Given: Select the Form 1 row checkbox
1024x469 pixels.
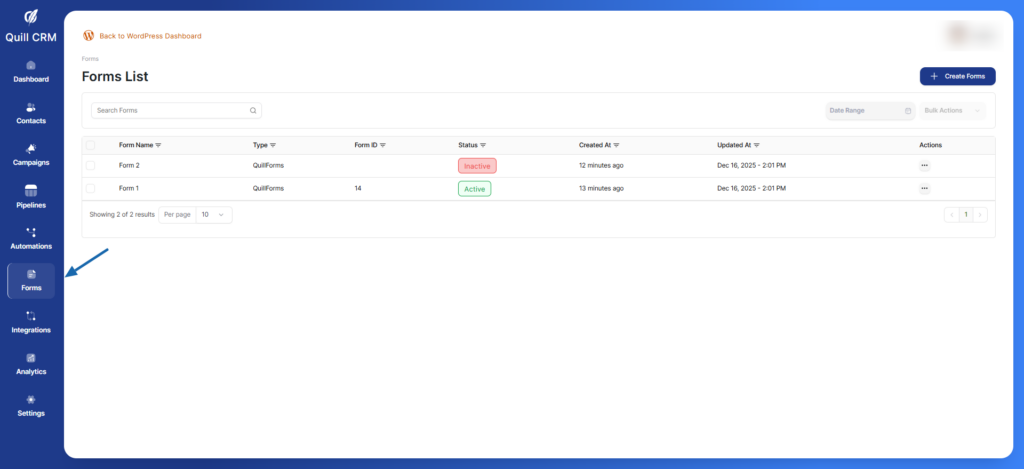Looking at the screenshot, I should [90, 188].
